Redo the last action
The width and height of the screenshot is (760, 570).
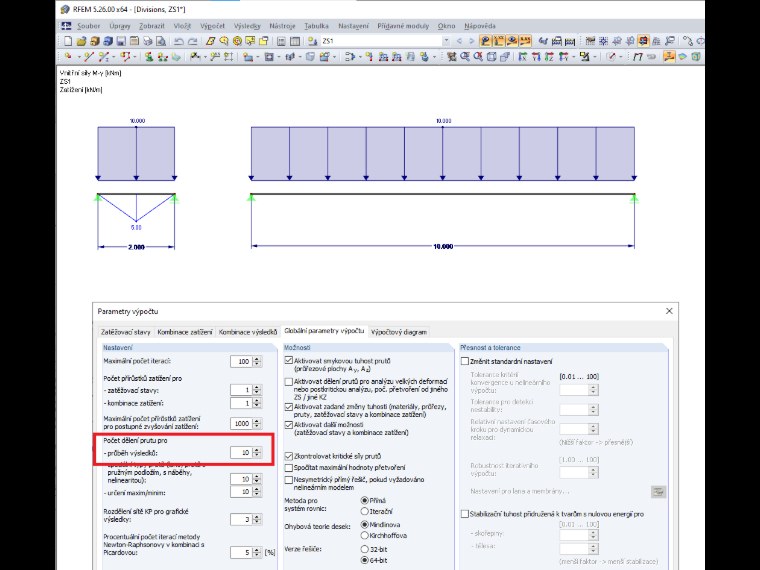pyautogui.click(x=192, y=41)
